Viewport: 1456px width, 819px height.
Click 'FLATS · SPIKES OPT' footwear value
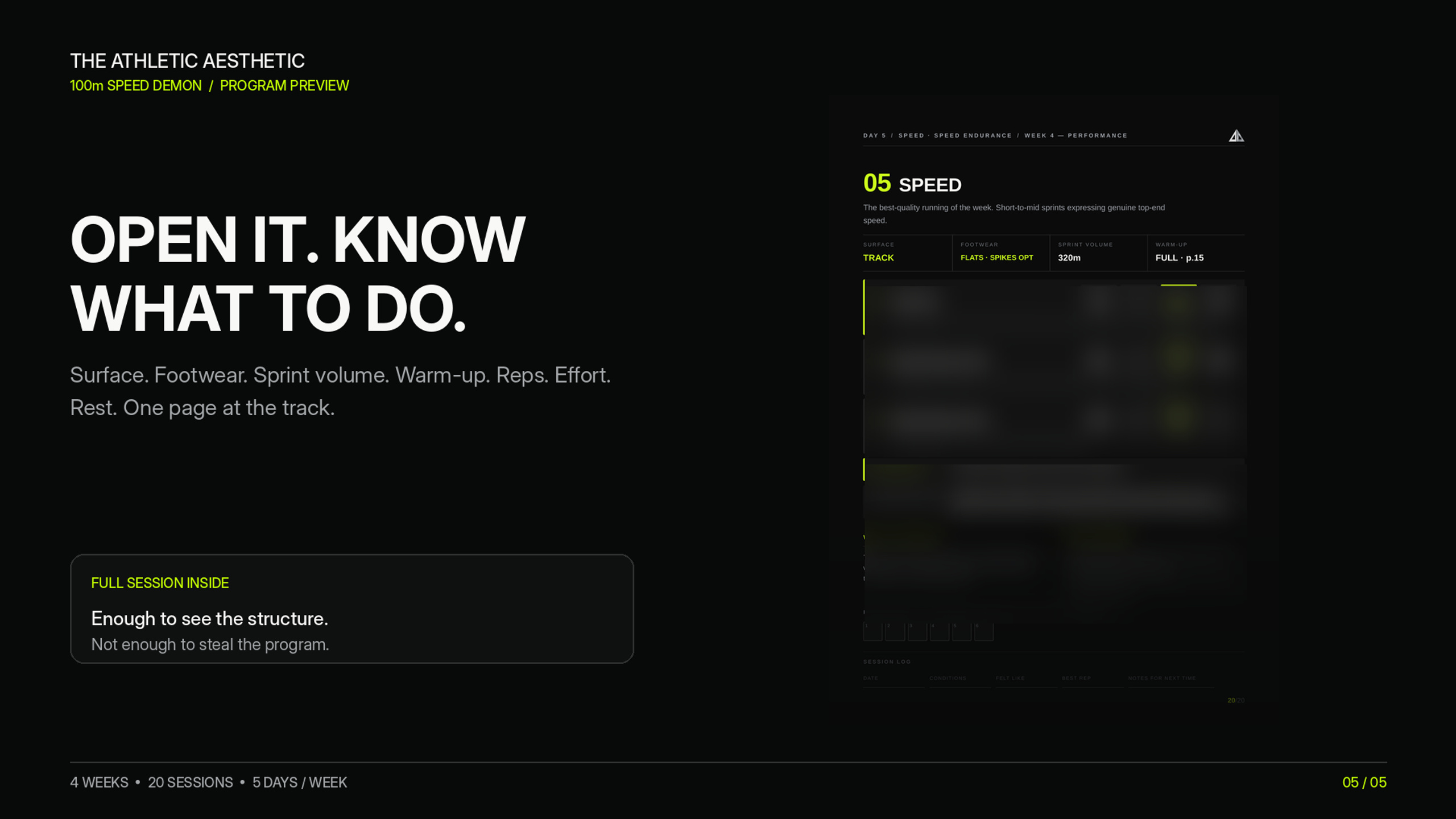[996, 258]
